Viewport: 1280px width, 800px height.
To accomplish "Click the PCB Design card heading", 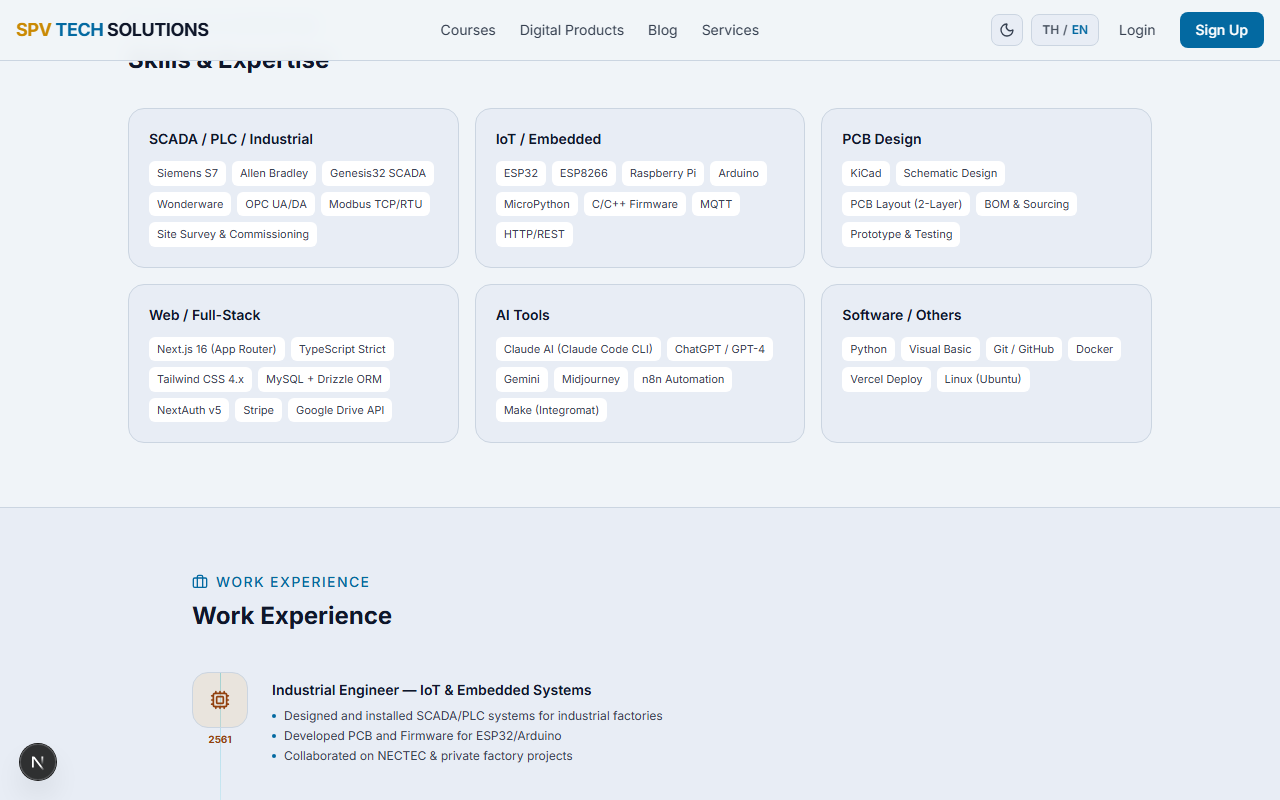I will tap(882, 139).
